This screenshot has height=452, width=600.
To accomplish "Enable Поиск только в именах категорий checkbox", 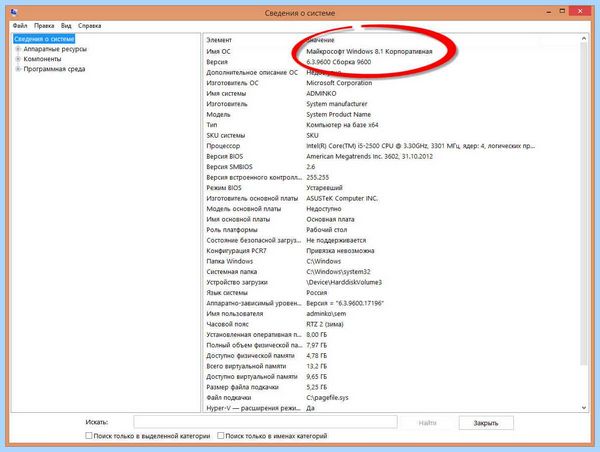I will [x=220, y=436].
